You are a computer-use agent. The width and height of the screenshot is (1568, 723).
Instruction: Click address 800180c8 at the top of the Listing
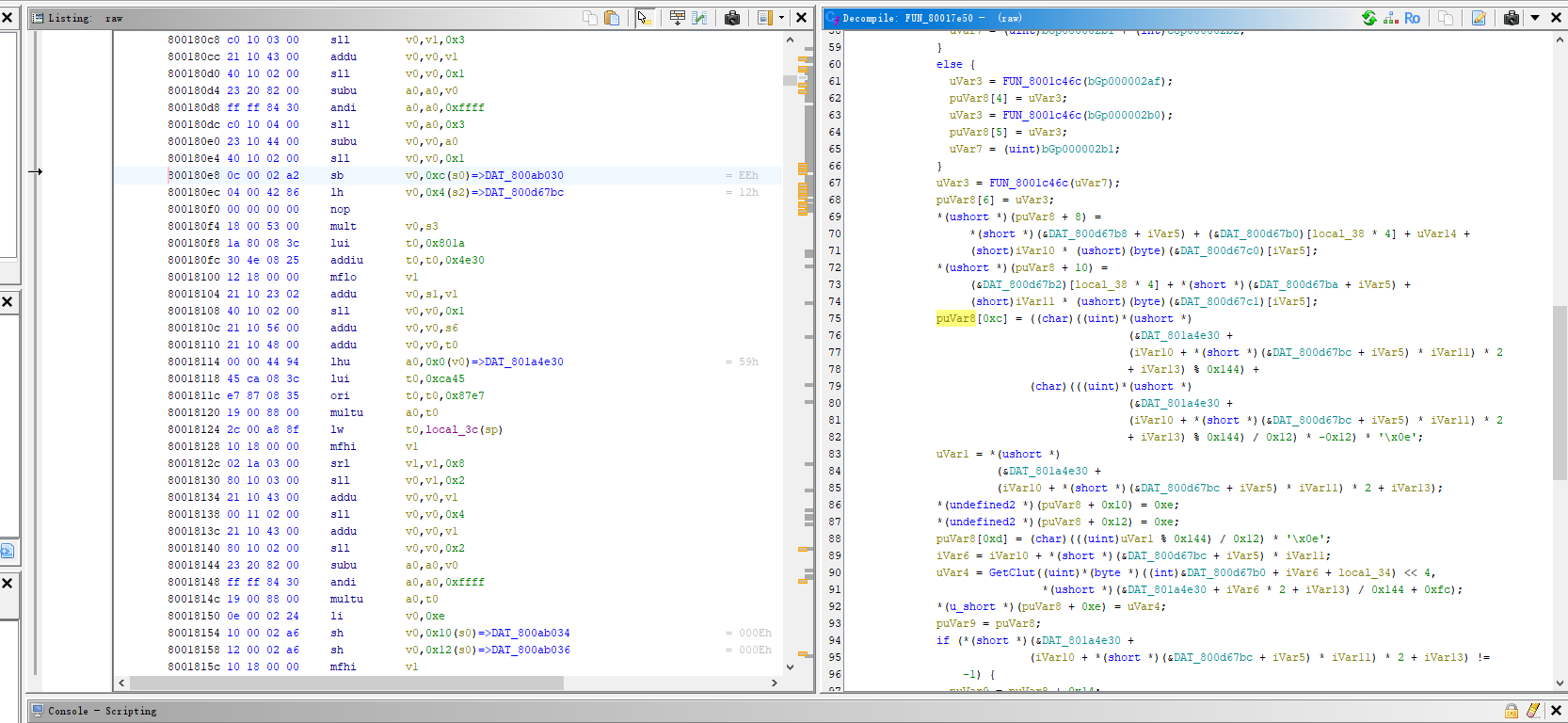pyautogui.click(x=194, y=40)
